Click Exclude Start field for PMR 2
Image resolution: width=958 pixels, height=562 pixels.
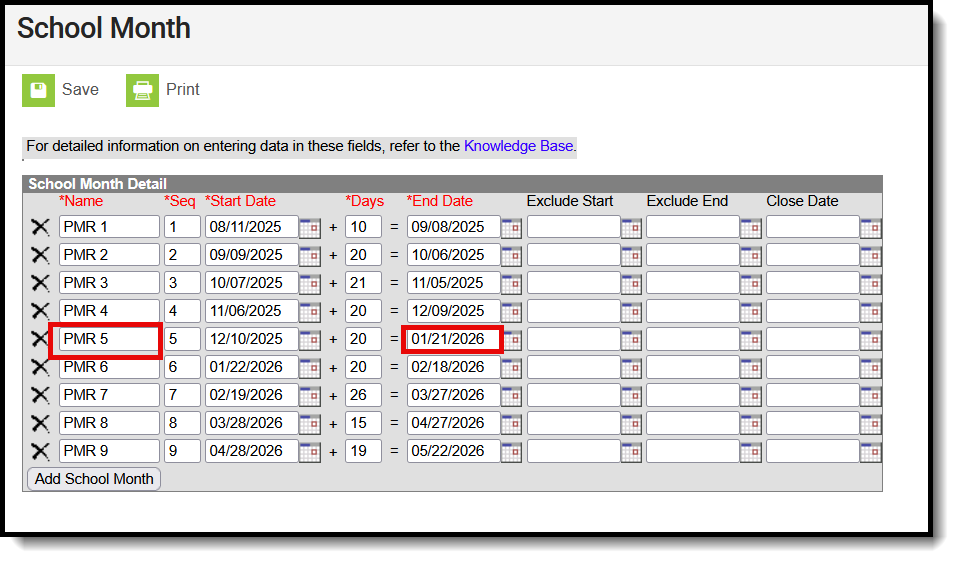click(x=574, y=255)
